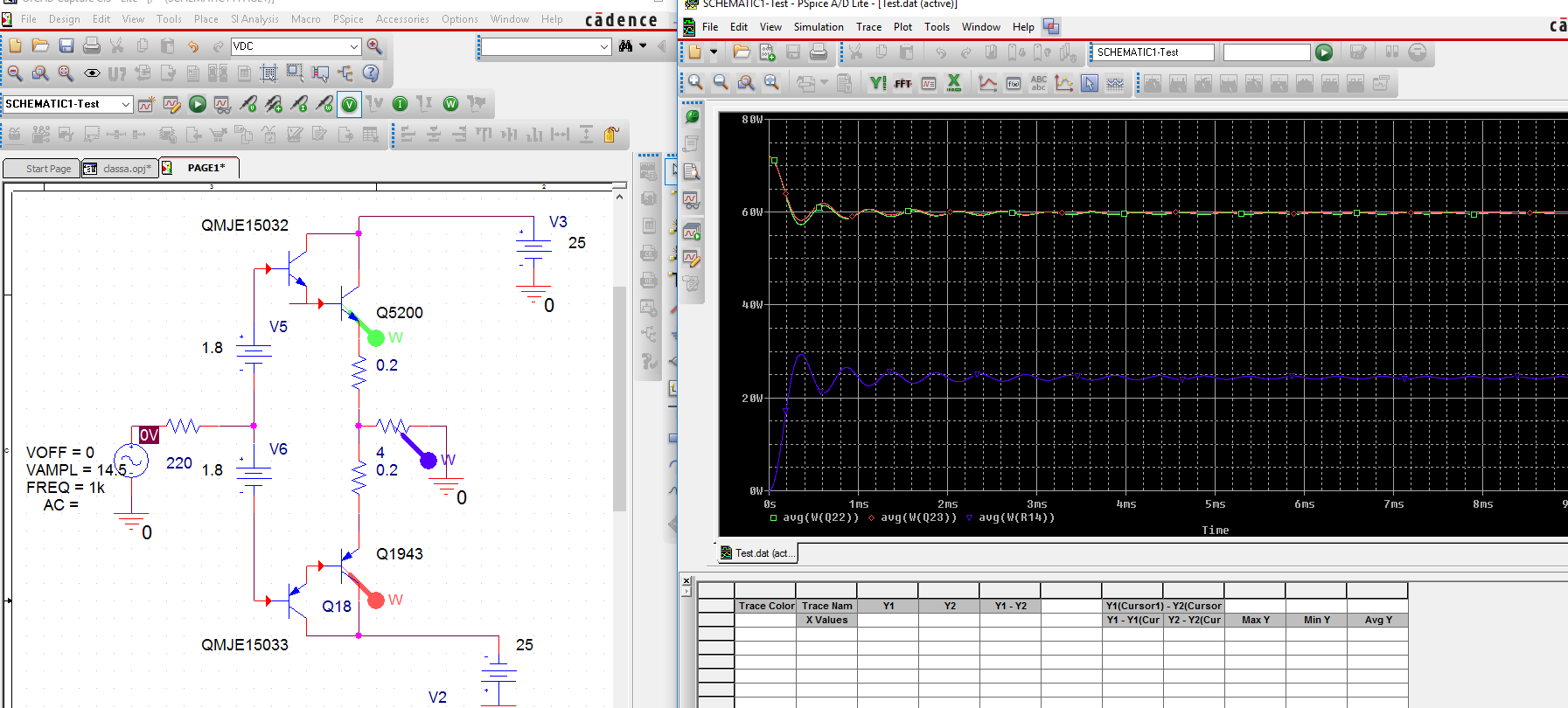1568x708 pixels.
Task: Select the power dissipation marker tool
Action: pyautogui.click(x=324, y=104)
